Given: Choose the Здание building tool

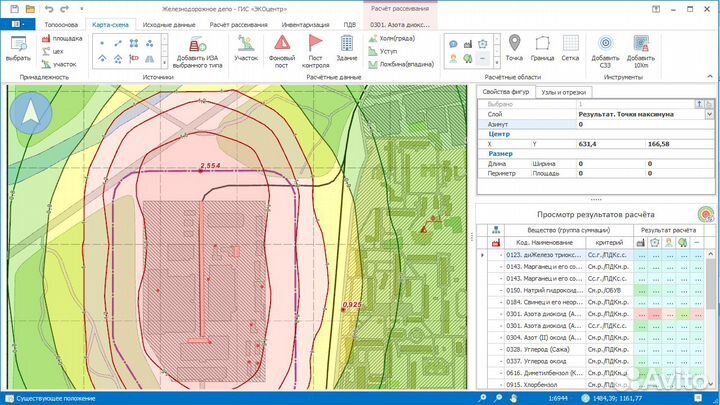Looking at the screenshot, I should [346, 43].
